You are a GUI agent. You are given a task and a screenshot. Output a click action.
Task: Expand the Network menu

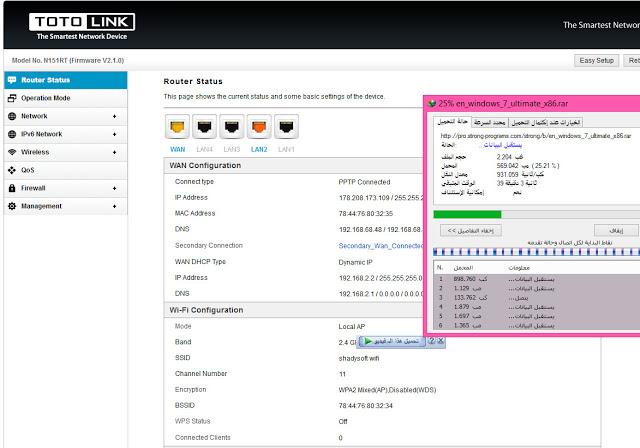tap(66, 116)
